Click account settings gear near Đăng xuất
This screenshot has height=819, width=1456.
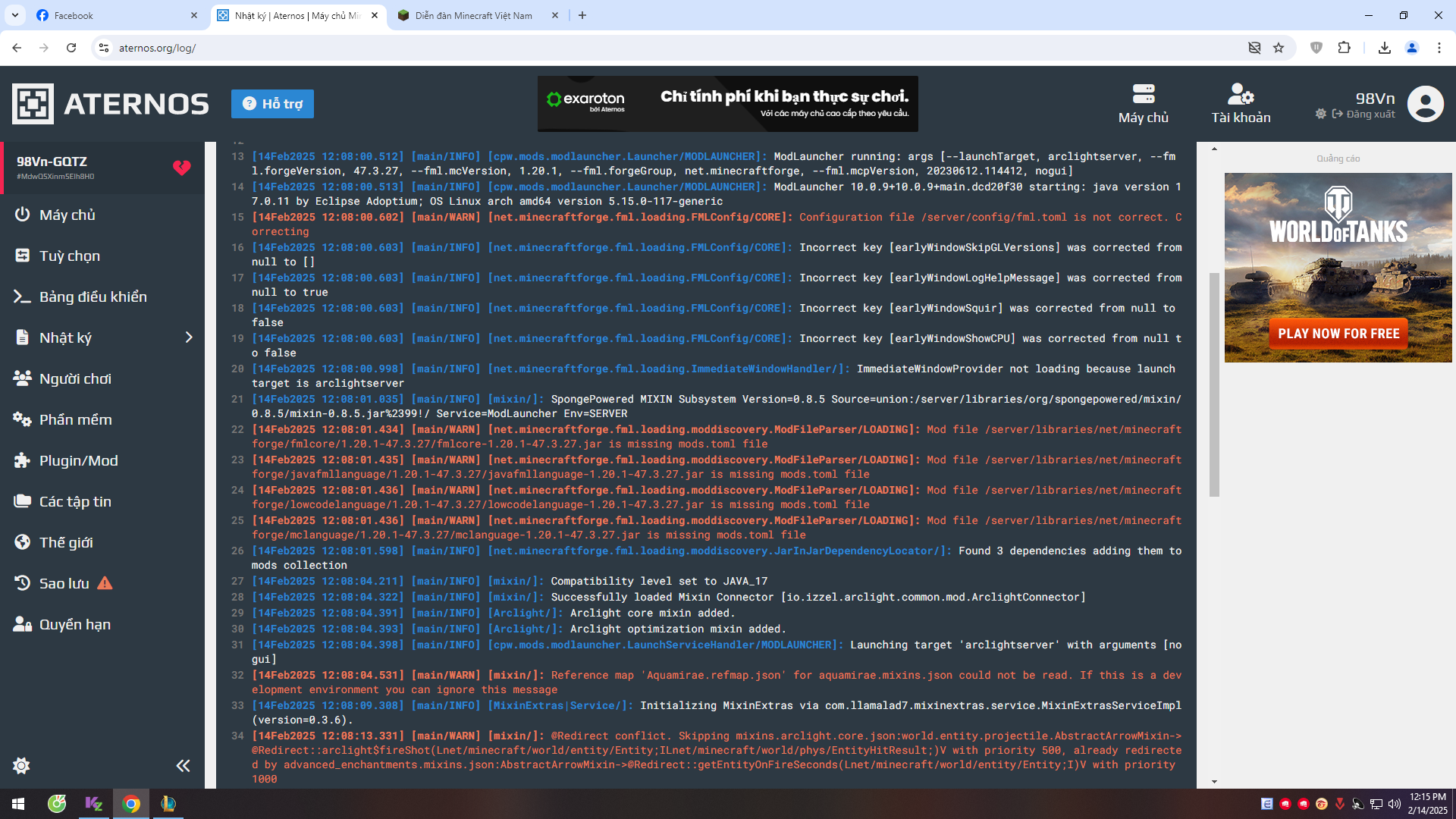click(1321, 114)
